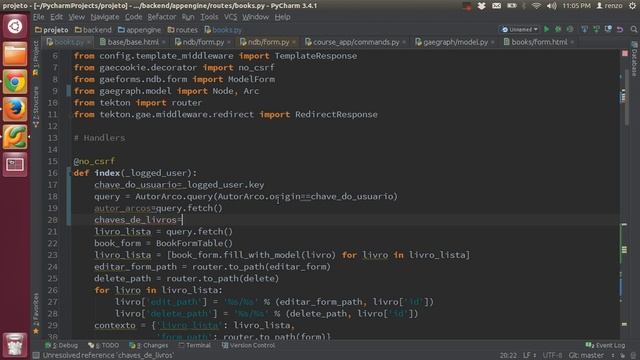Click the def index line in editor
Image resolution: width=640 pixels, height=360 pixels.
pyautogui.click(x=135, y=173)
